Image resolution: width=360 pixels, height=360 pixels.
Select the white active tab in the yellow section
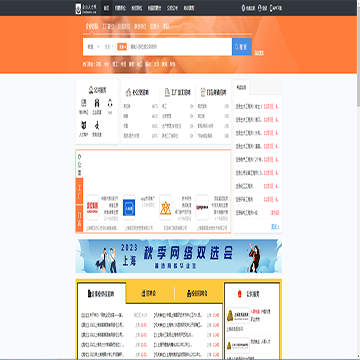coord(102,294)
